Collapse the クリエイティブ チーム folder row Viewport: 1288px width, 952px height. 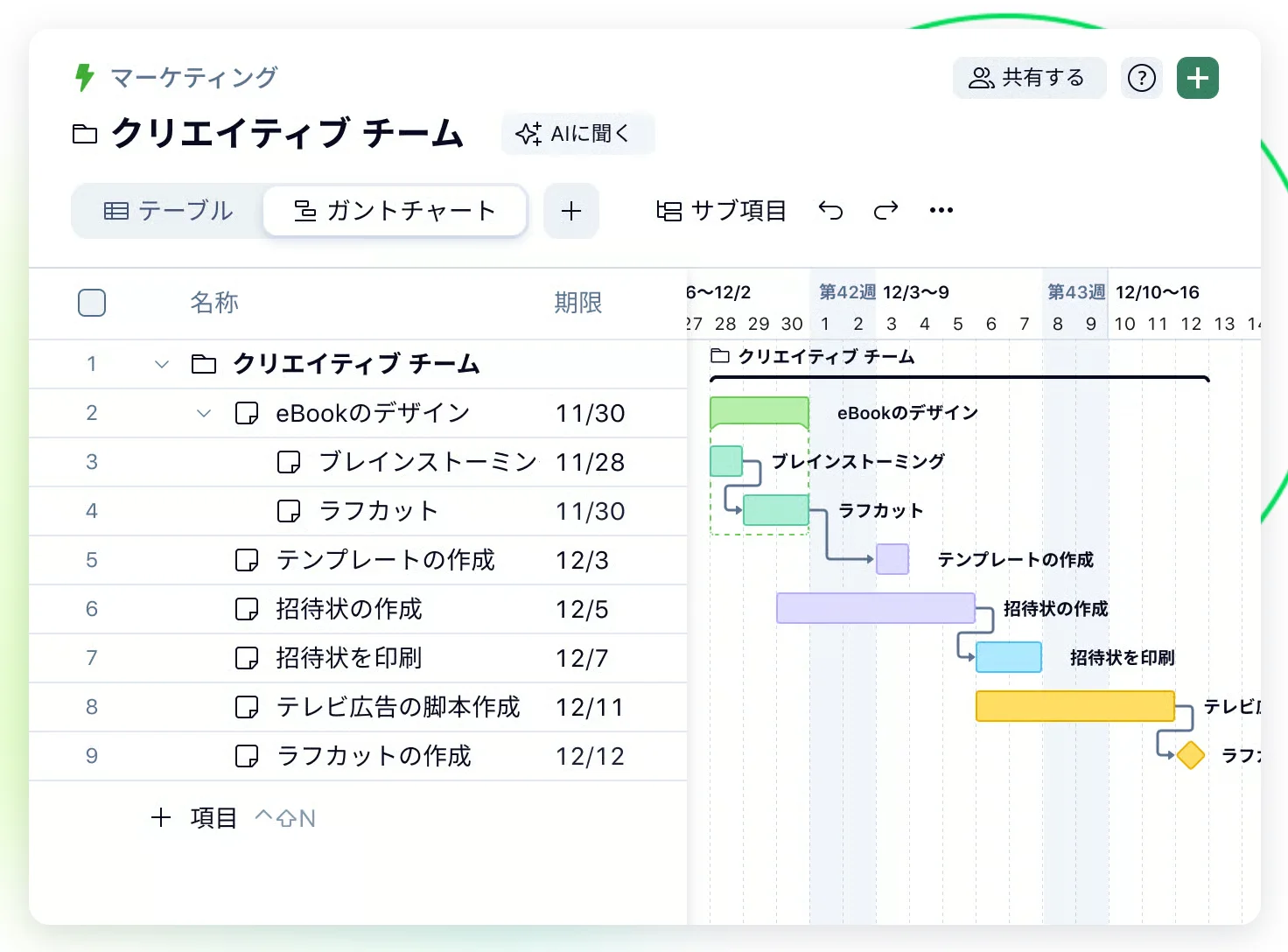[x=161, y=364]
